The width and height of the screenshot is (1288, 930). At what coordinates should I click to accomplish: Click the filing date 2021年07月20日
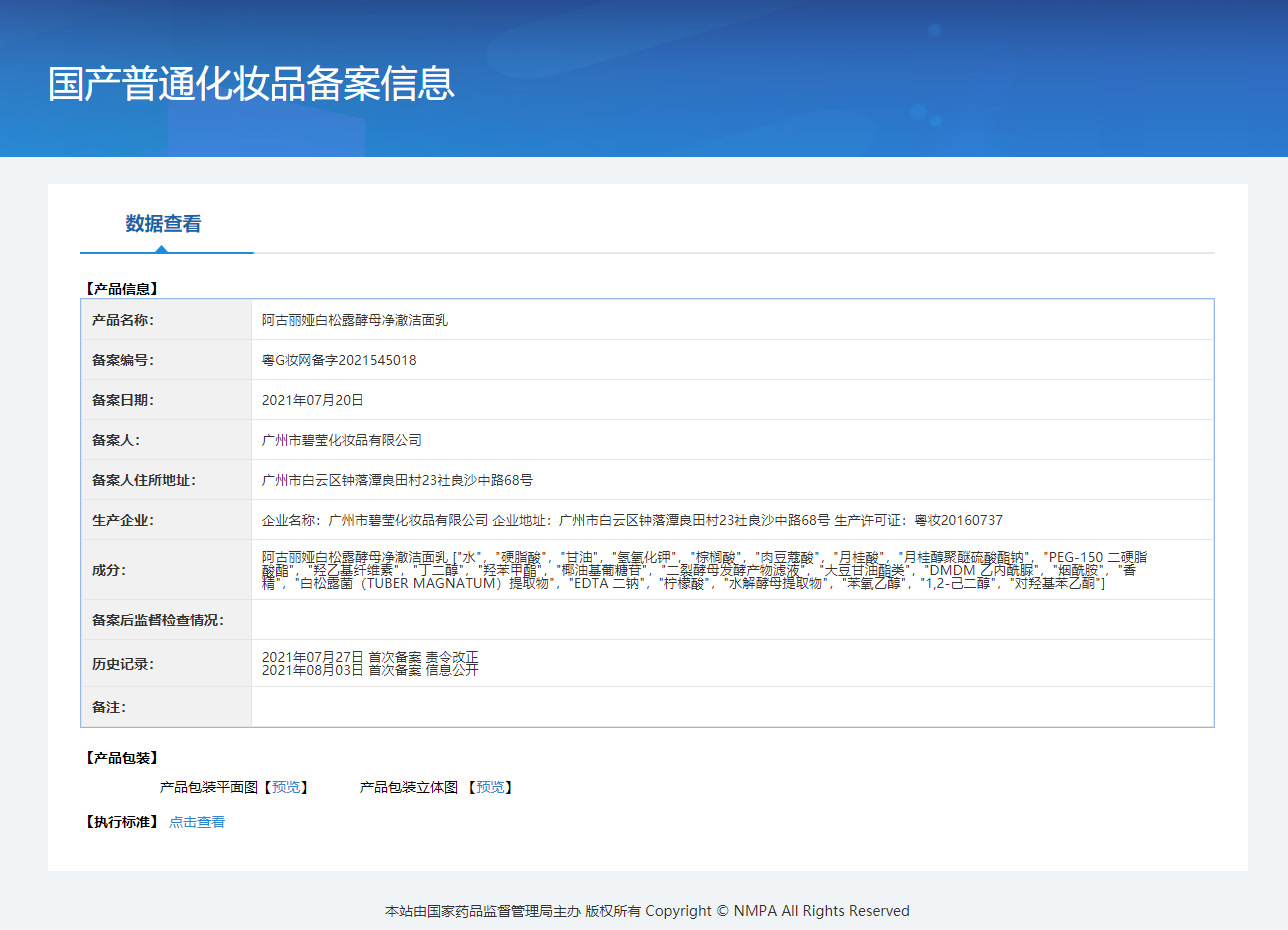click(312, 400)
